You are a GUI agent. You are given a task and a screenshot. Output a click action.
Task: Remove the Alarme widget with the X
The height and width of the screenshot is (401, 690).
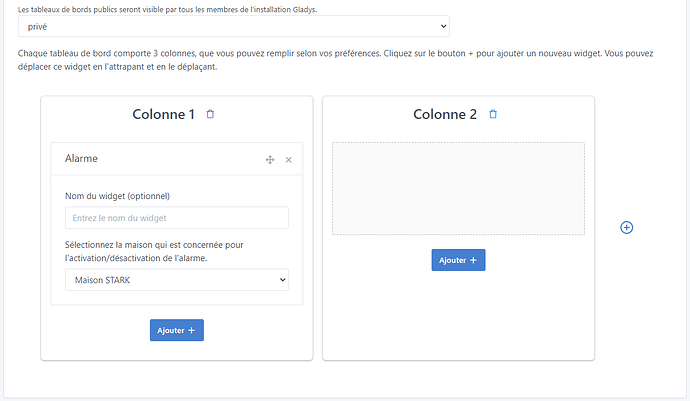289,160
